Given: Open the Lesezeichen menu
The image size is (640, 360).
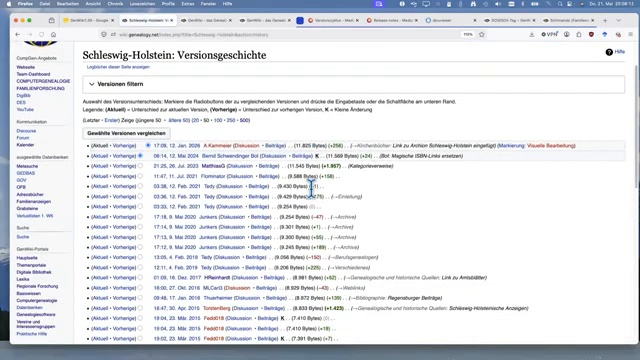Looking at the screenshot, I should 142,4.
